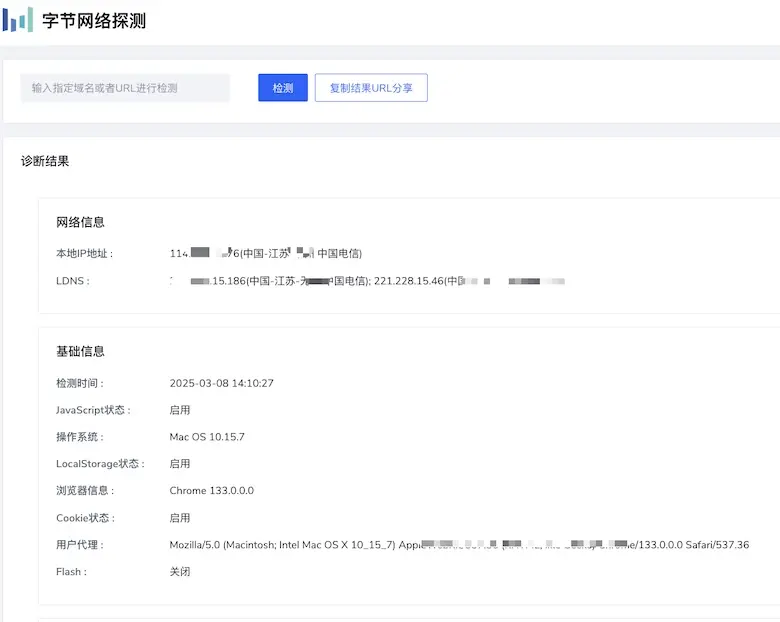Screen dimensions: 780x622
Task: Select the 网络信息 section heading
Action: [80, 222]
